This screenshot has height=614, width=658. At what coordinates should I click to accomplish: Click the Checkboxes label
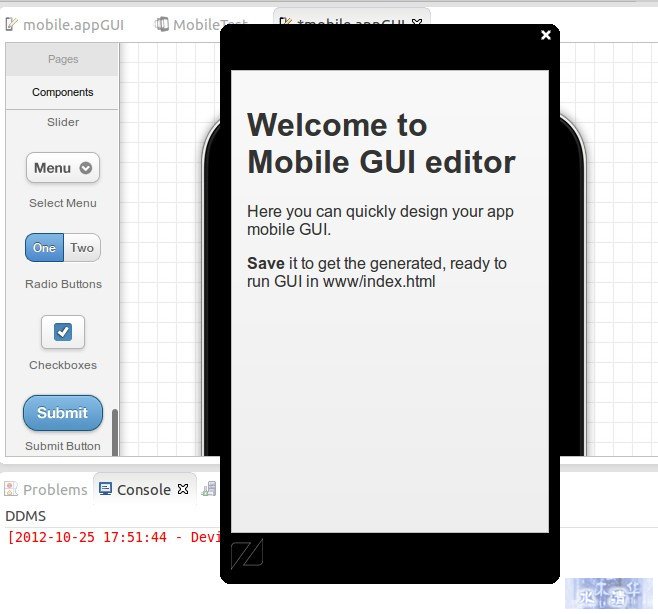tap(63, 365)
